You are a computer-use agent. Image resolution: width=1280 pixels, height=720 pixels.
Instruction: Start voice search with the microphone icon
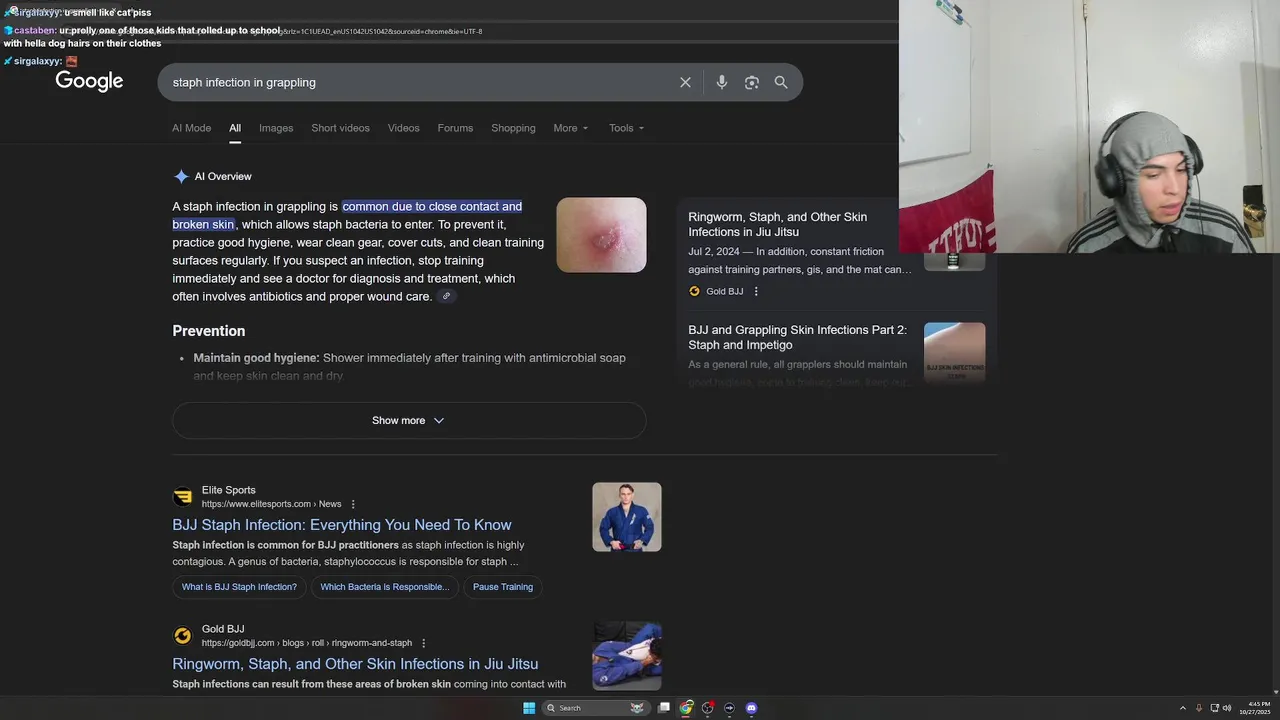point(722,82)
